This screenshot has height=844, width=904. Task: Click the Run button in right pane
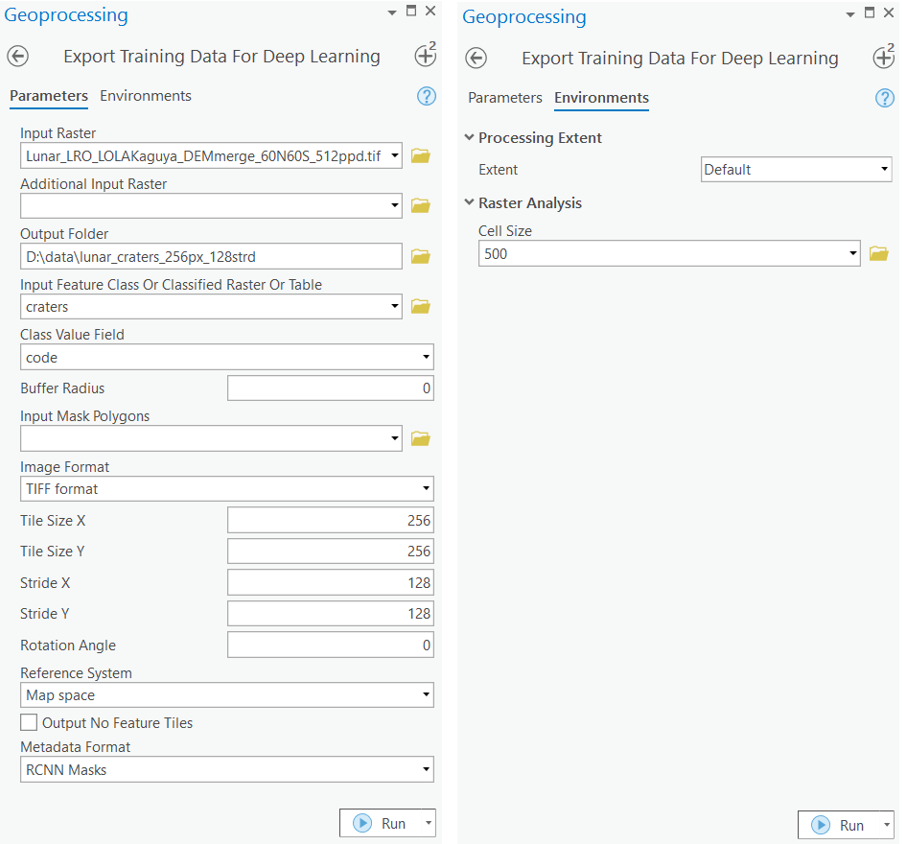(x=838, y=825)
